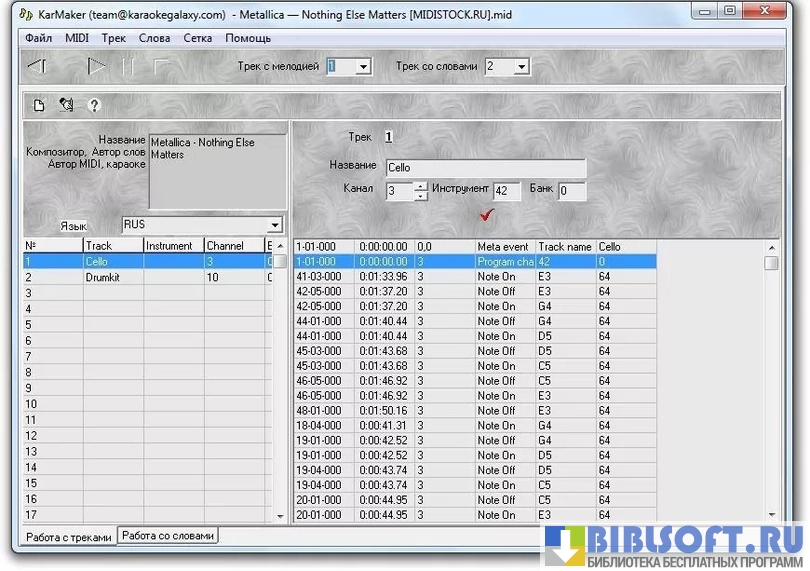This screenshot has height=571, width=810.
Task: Click the event list vertical scrollbar thumb
Action: click(771, 263)
